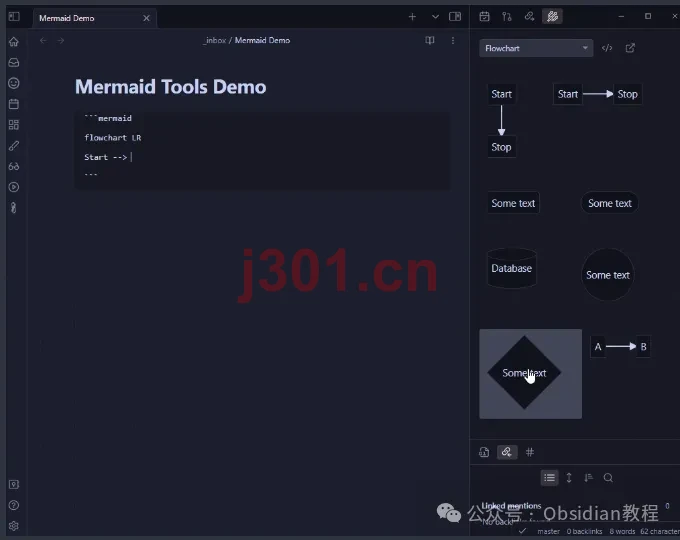Insert the horizontal Start to Stop sample
680x540 pixels.
pos(598,94)
